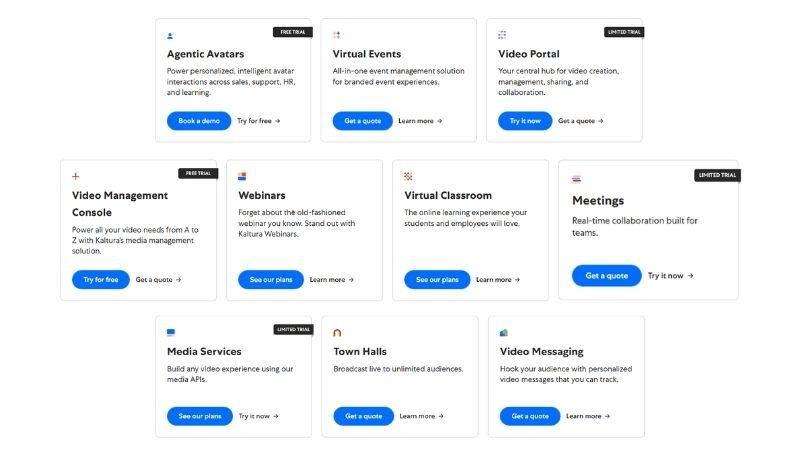Screen dimensions: 800x450
Task: Open See our plans for Media Services
Action: tap(199, 416)
